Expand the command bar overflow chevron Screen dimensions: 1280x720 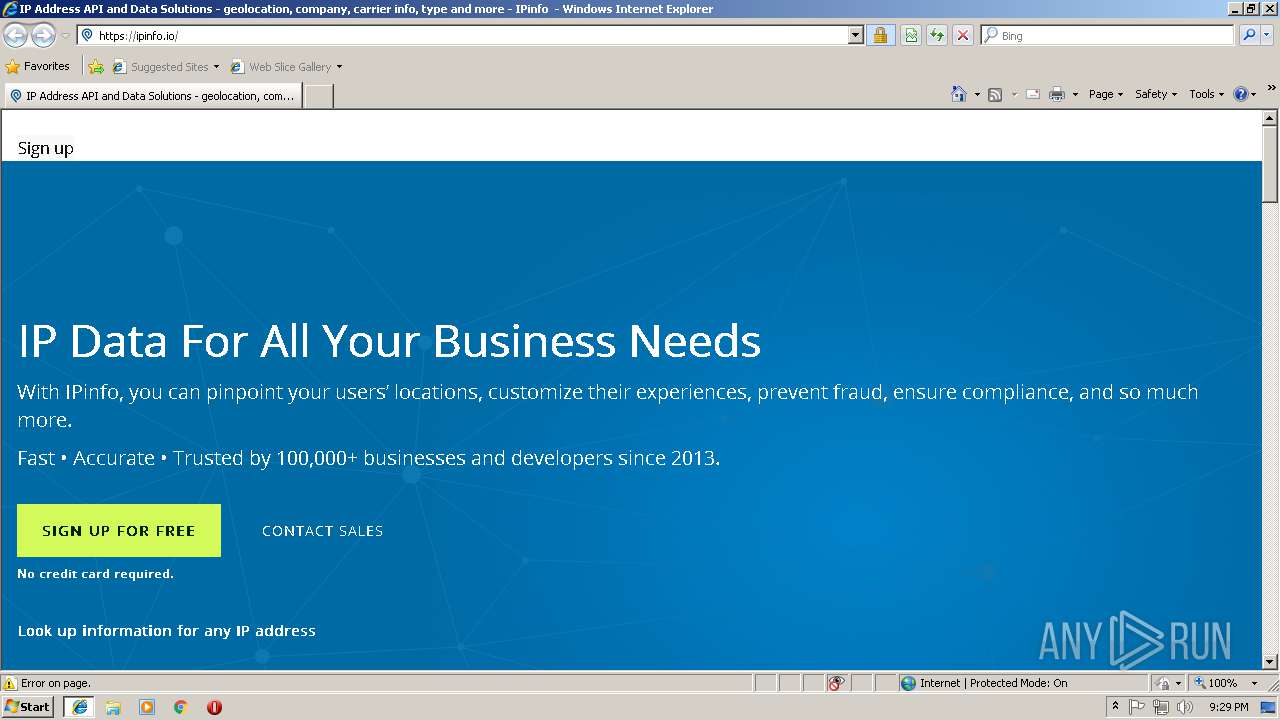click(1271, 88)
